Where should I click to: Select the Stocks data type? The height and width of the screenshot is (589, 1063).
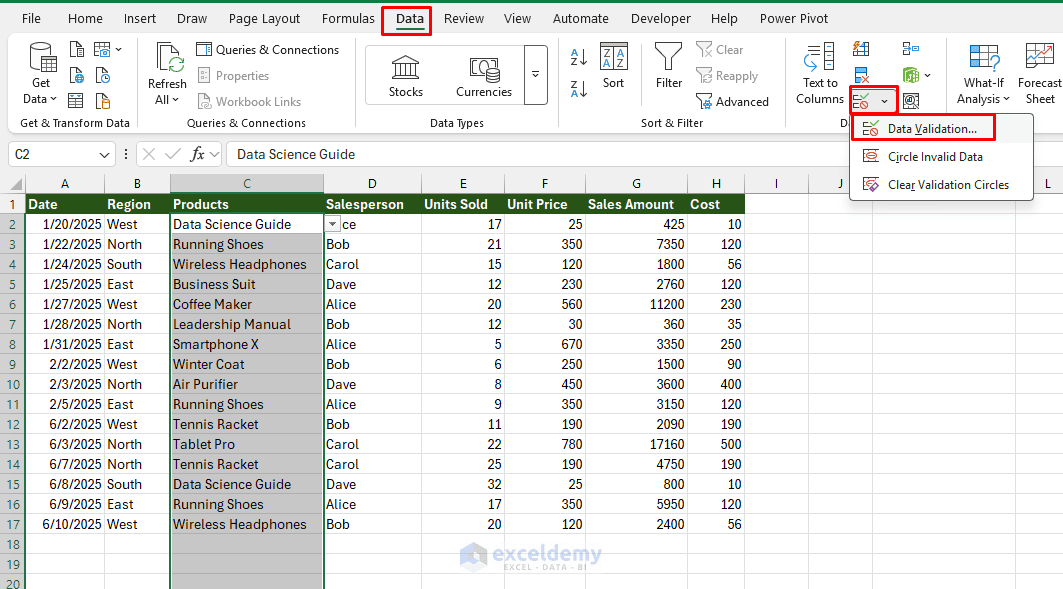click(405, 76)
